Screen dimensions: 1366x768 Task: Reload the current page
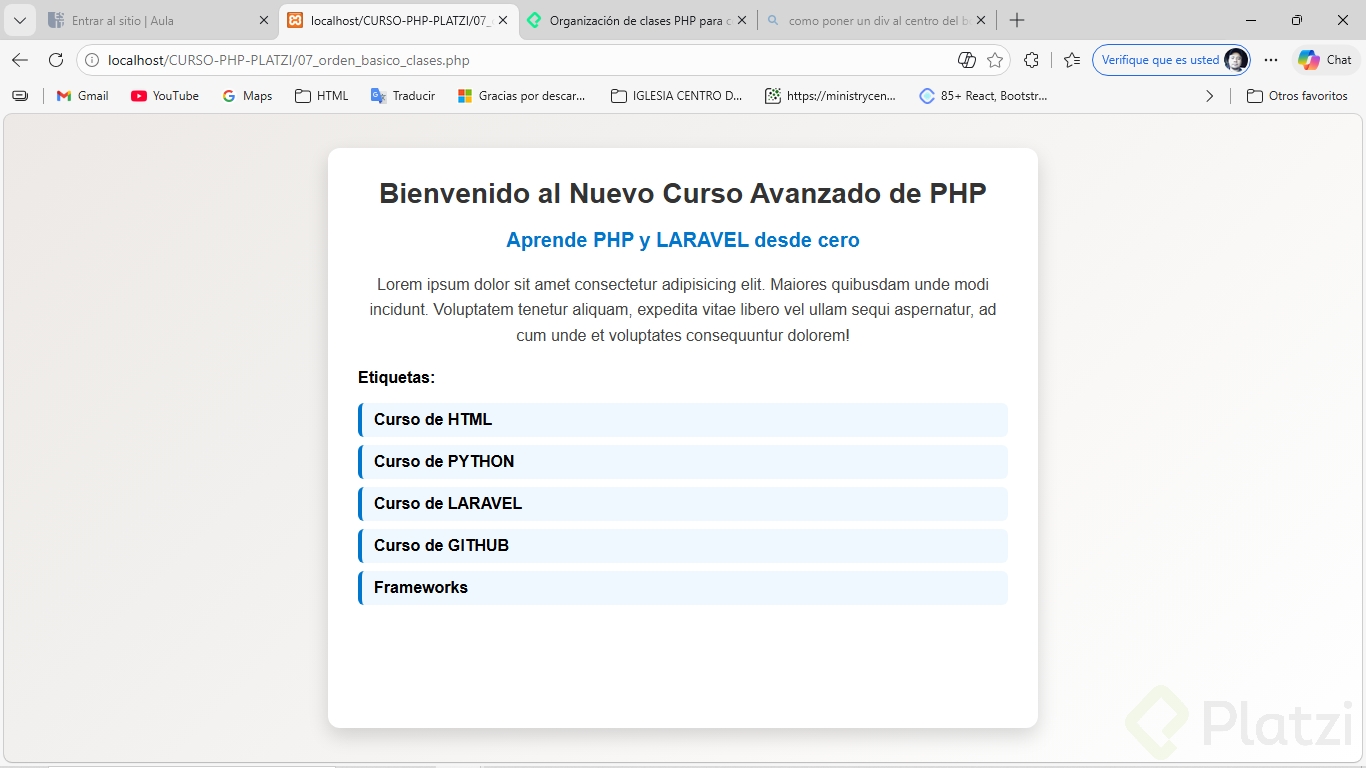56,60
